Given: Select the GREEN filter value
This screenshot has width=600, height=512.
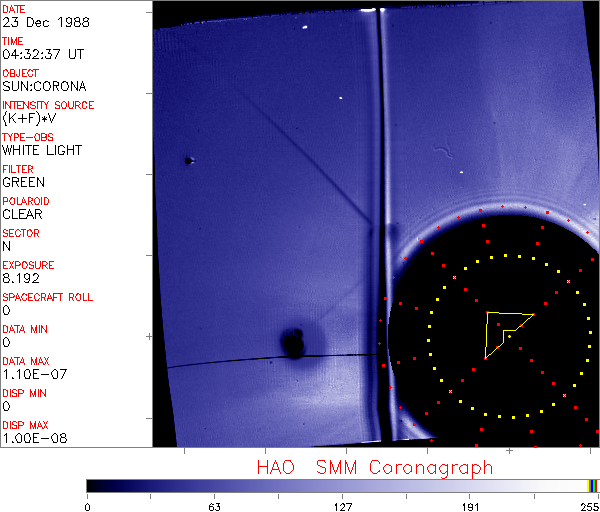Looking at the screenshot, I should coord(24,182).
